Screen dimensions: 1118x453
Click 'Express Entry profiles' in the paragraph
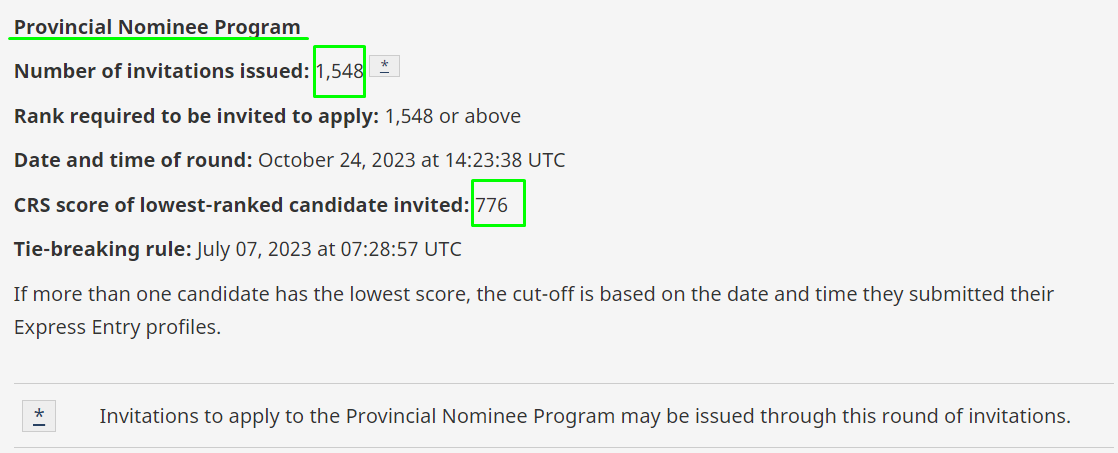pyautogui.click(x=115, y=327)
